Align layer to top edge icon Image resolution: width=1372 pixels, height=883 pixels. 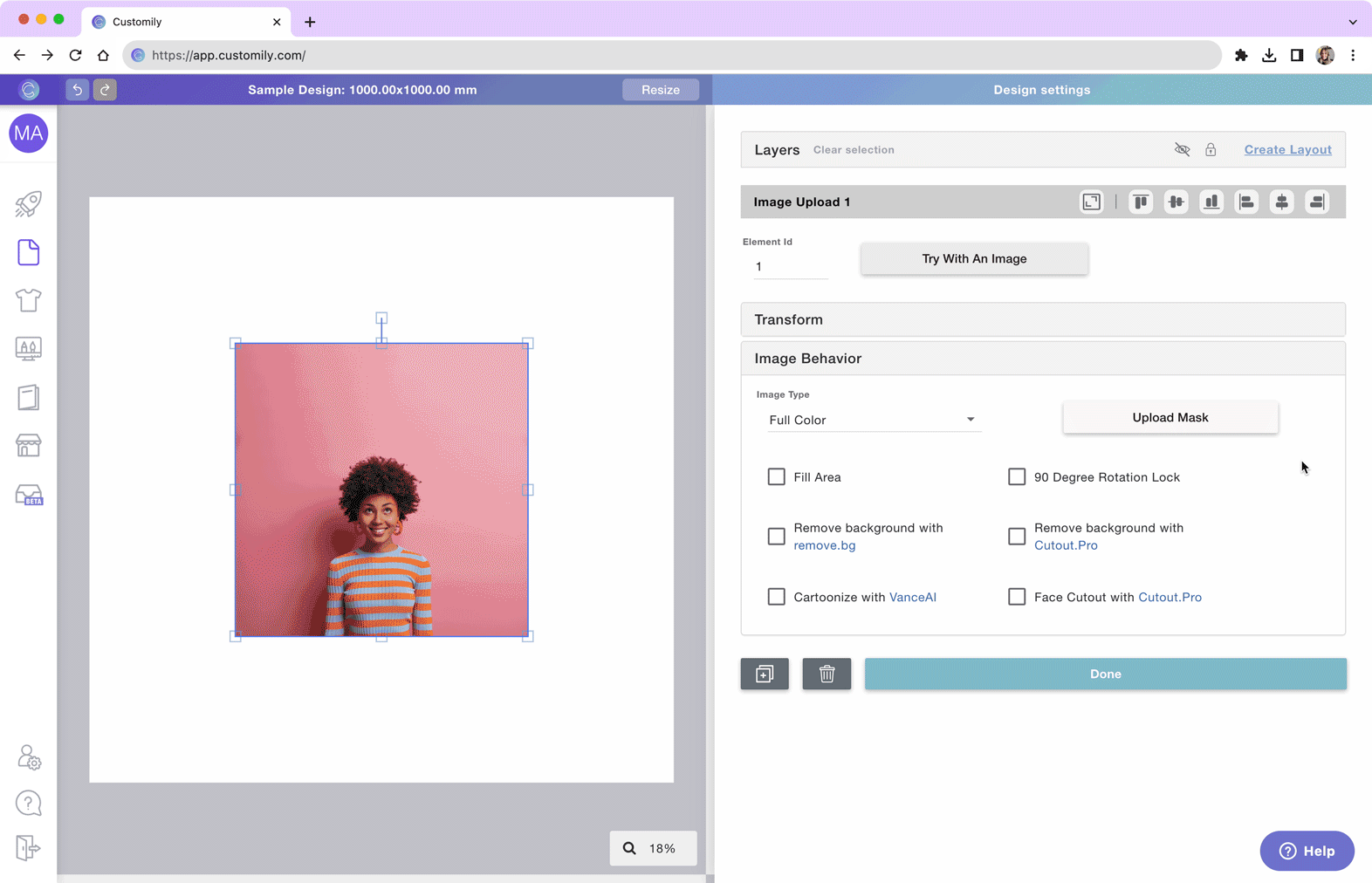pos(1141,202)
